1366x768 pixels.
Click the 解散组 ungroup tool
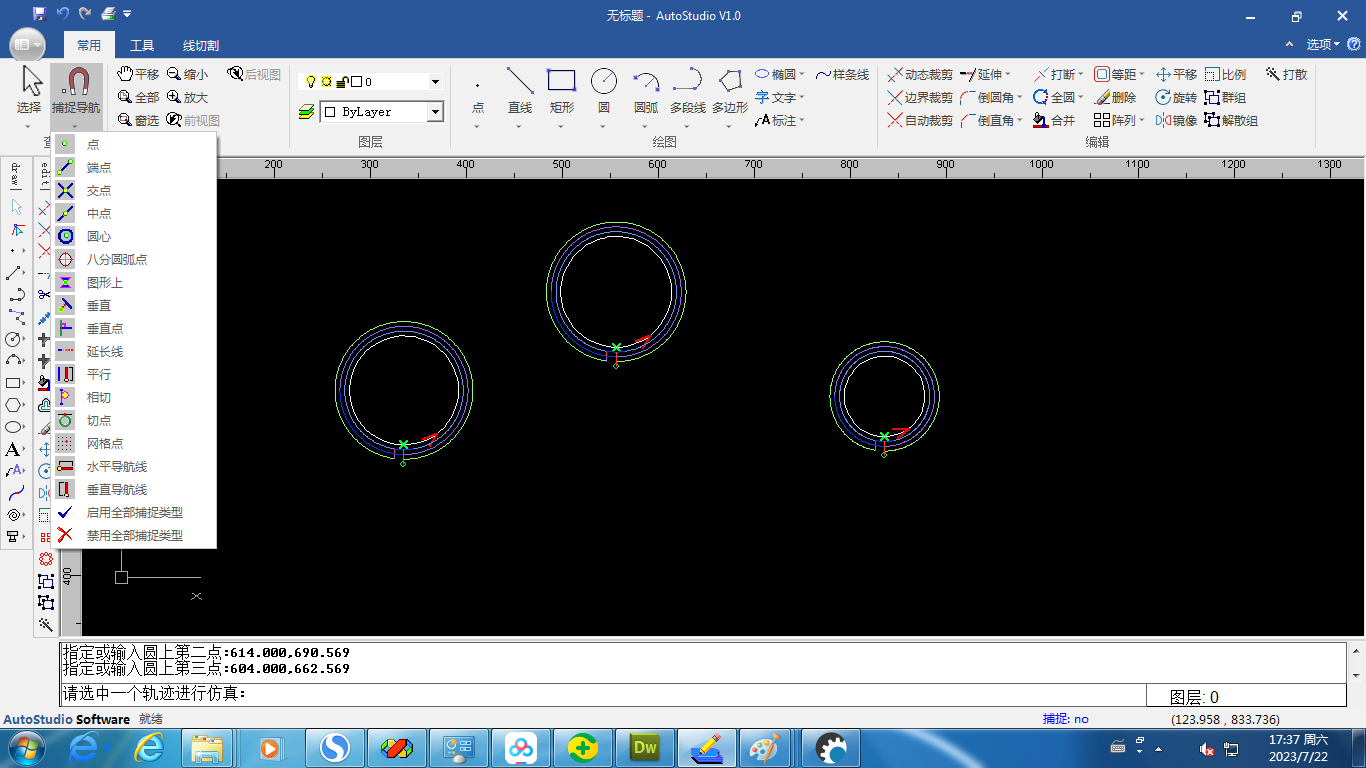(x=1231, y=120)
